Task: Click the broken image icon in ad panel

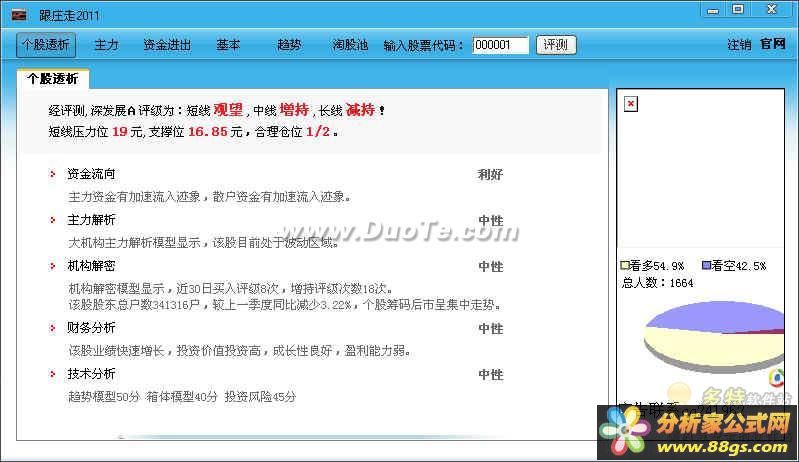Action: 631,104
